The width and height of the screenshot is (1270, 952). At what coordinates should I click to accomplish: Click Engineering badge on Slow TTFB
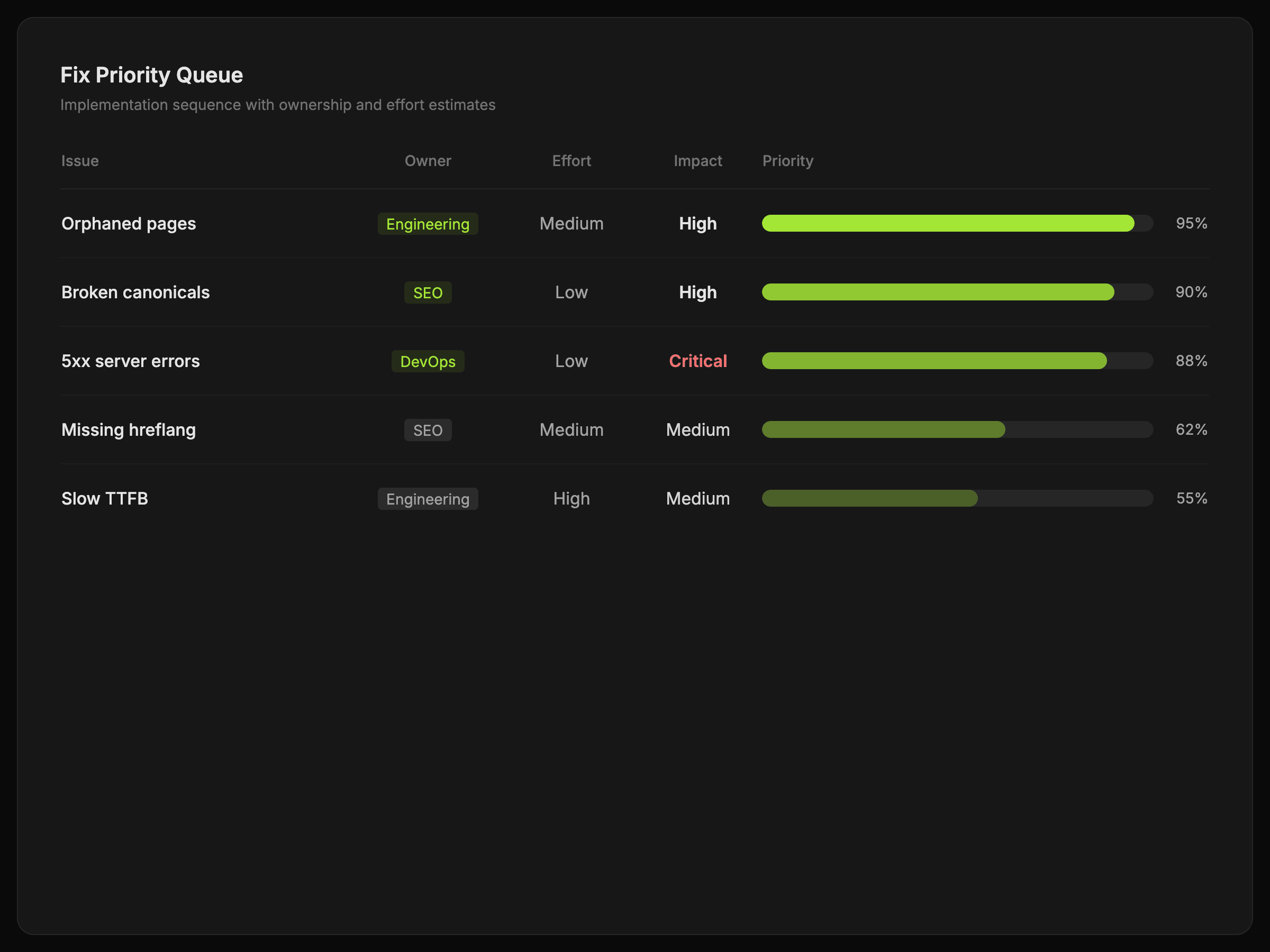click(428, 499)
